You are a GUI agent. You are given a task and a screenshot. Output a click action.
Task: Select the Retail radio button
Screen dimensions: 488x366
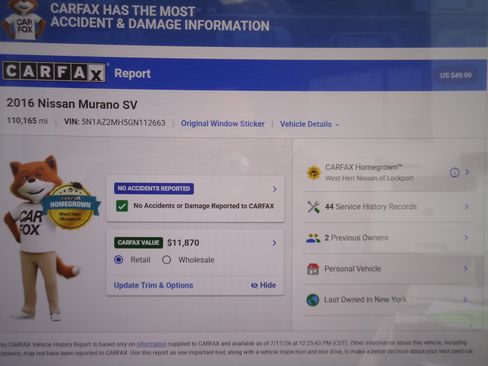coord(119,260)
